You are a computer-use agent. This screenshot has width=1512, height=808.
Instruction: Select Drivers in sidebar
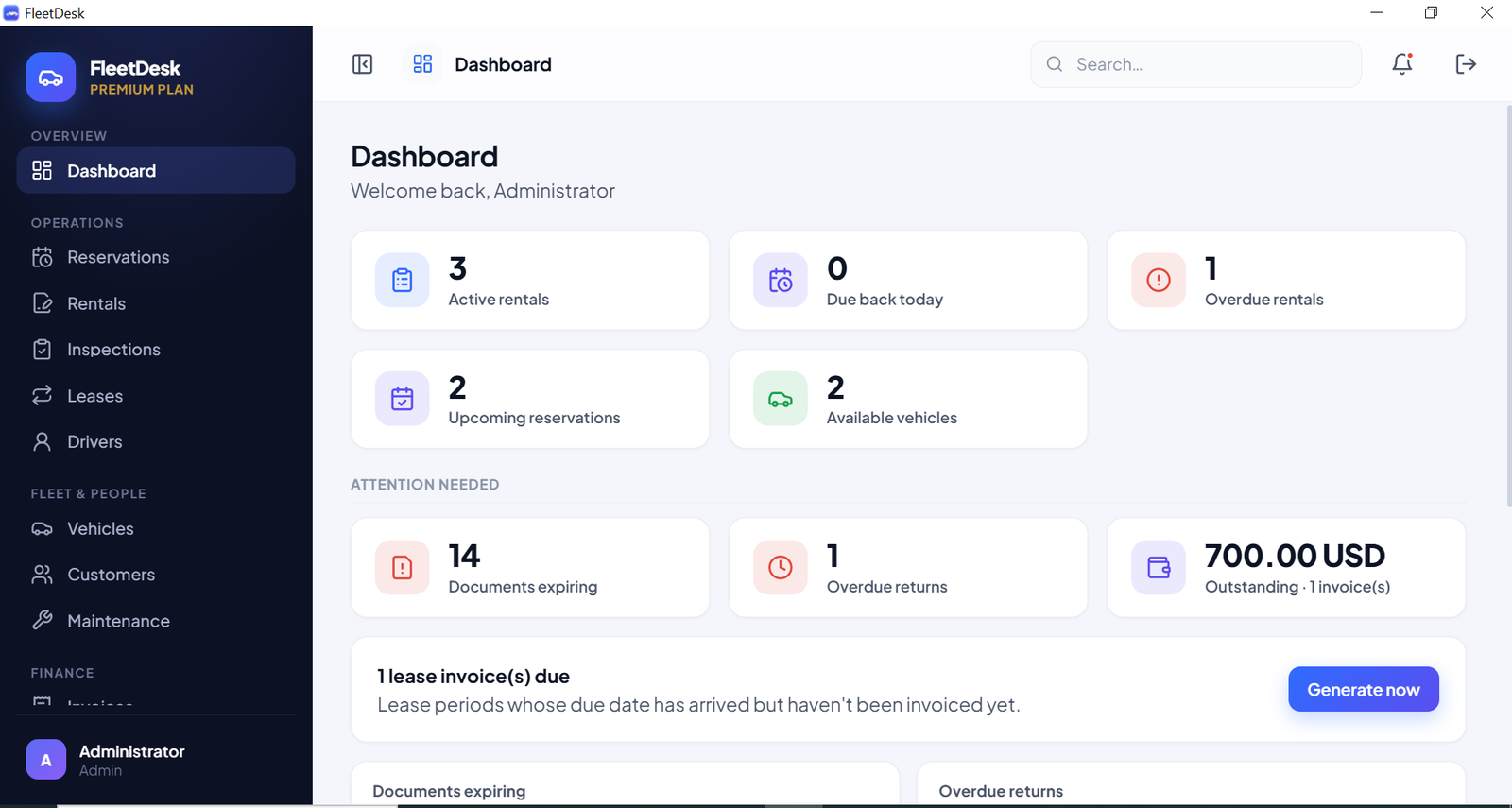[x=156, y=441]
